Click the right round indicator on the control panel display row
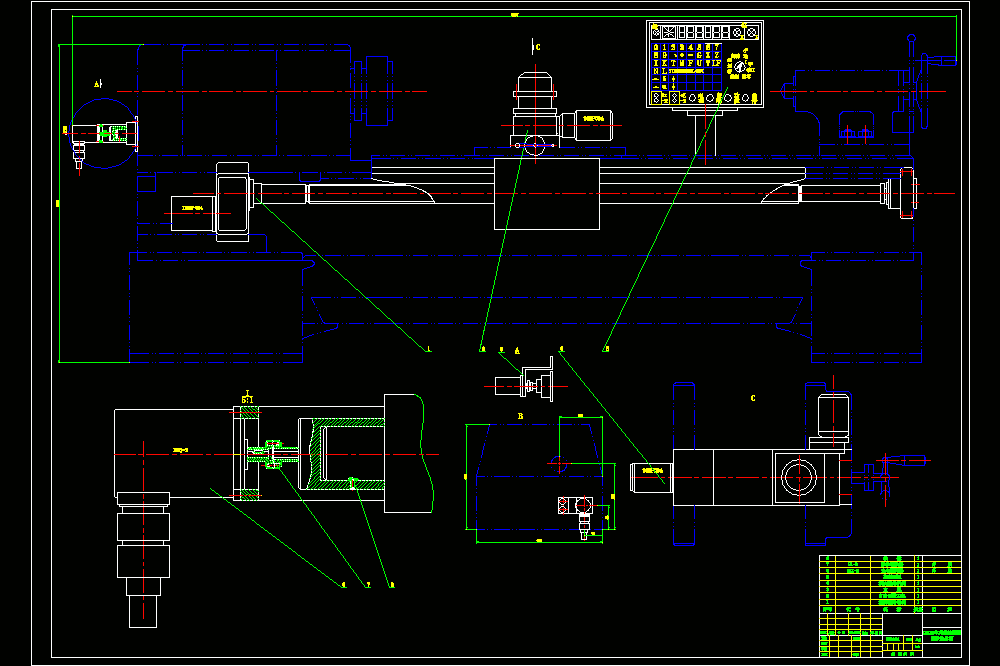This screenshot has width=1000, height=666. 753,31
